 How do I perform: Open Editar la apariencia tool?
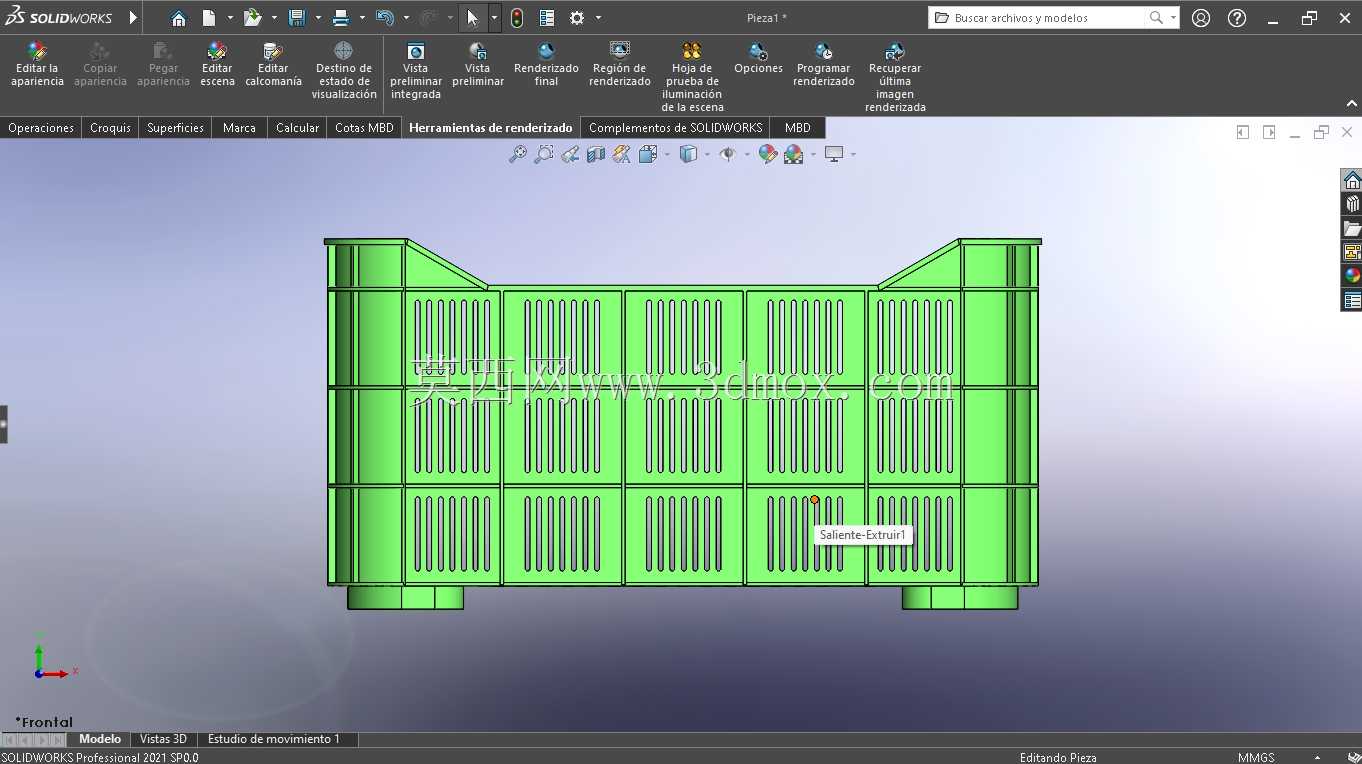[37, 65]
